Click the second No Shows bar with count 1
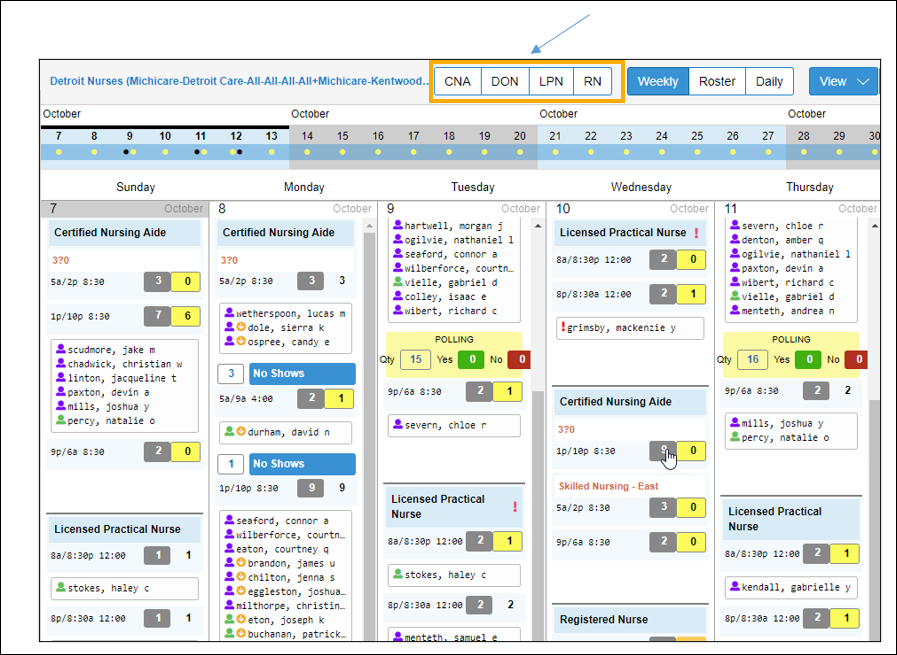 click(x=302, y=464)
